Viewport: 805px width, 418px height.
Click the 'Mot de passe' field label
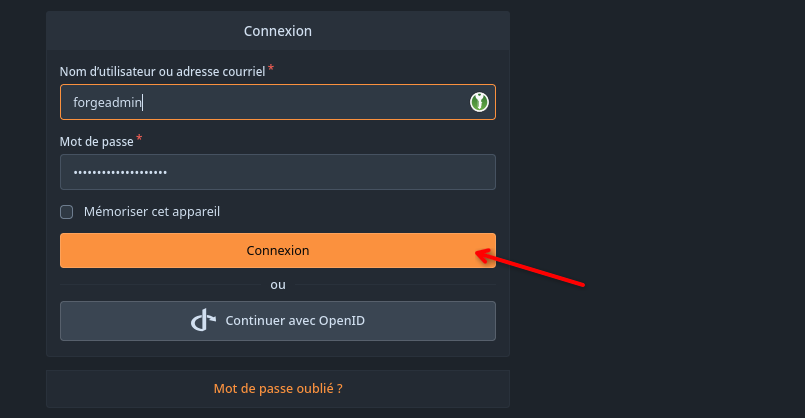97,142
